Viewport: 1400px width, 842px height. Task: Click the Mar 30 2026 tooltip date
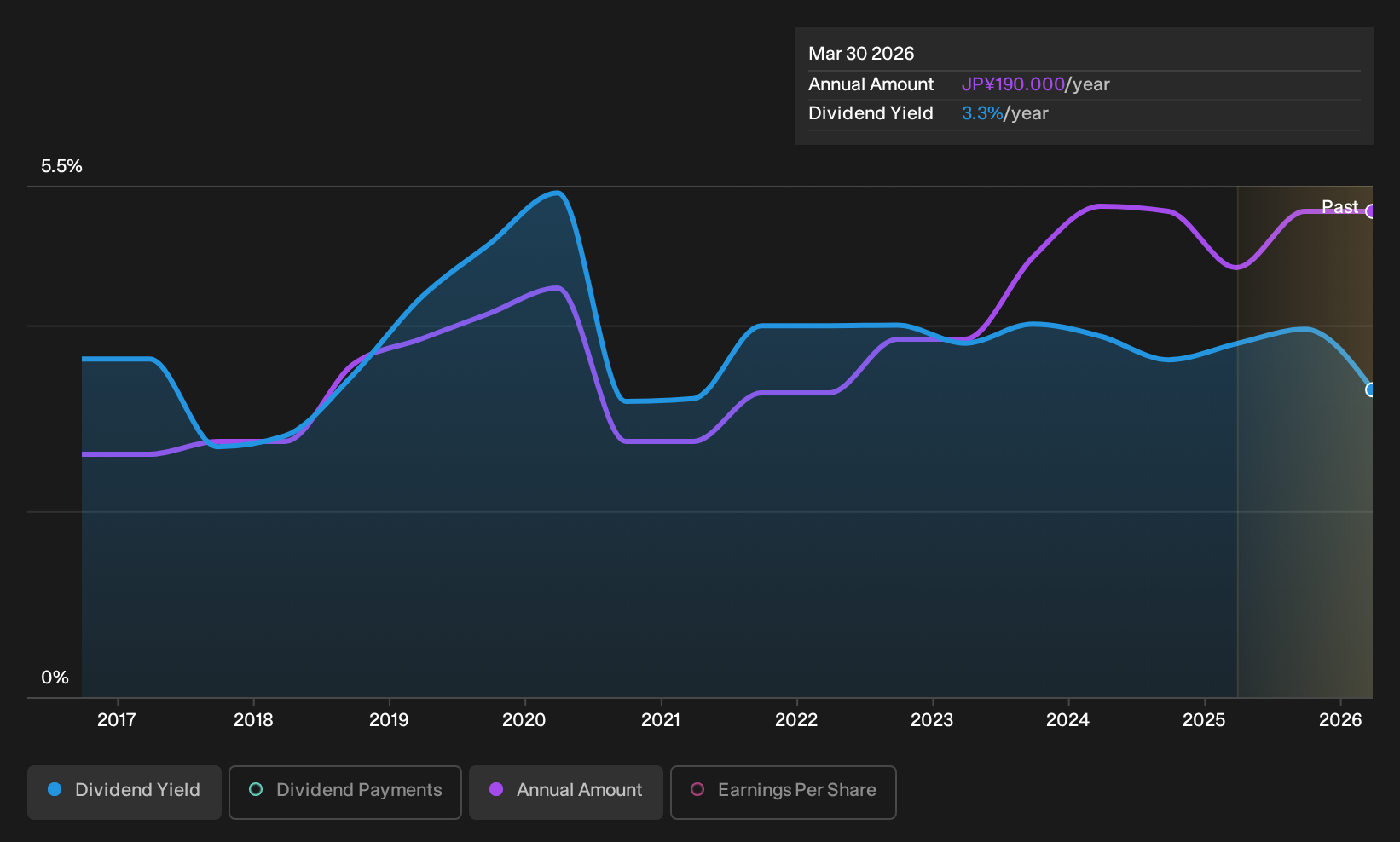[x=861, y=54]
